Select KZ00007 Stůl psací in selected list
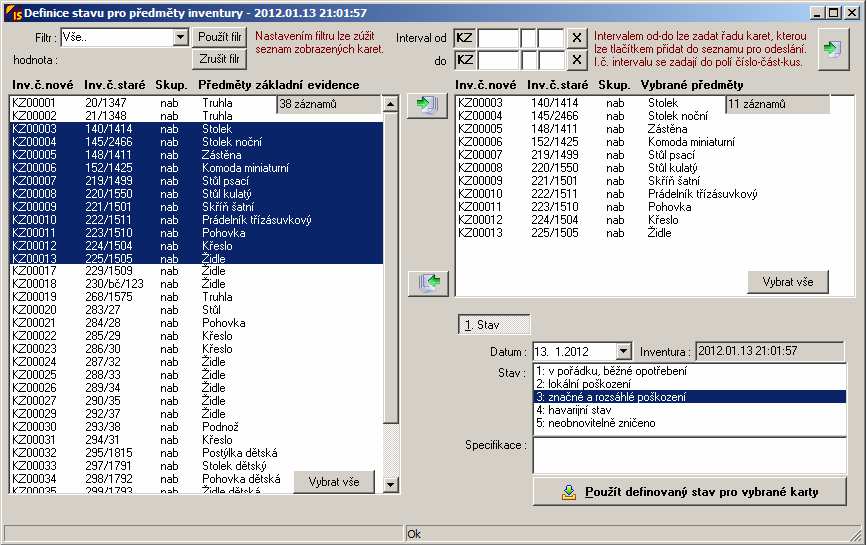The width and height of the screenshot is (867, 545). [x=654, y=155]
